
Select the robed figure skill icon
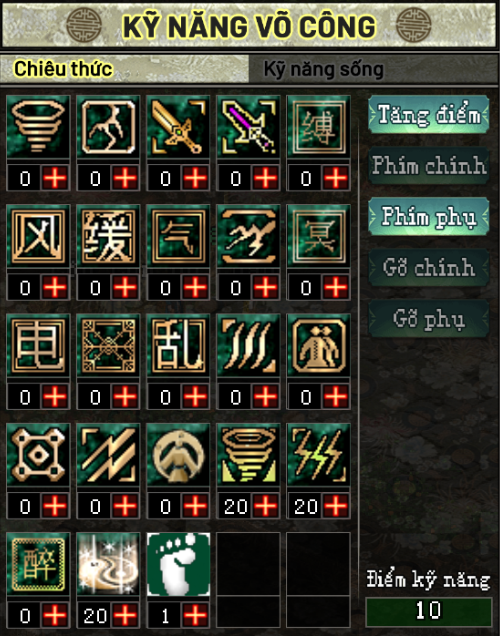[x=318, y=345]
